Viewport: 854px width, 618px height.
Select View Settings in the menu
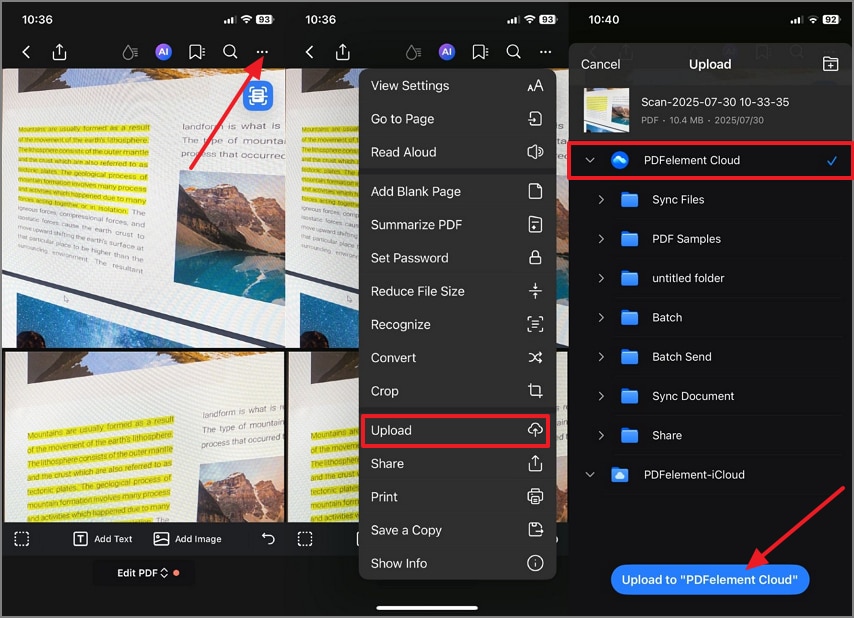point(458,85)
